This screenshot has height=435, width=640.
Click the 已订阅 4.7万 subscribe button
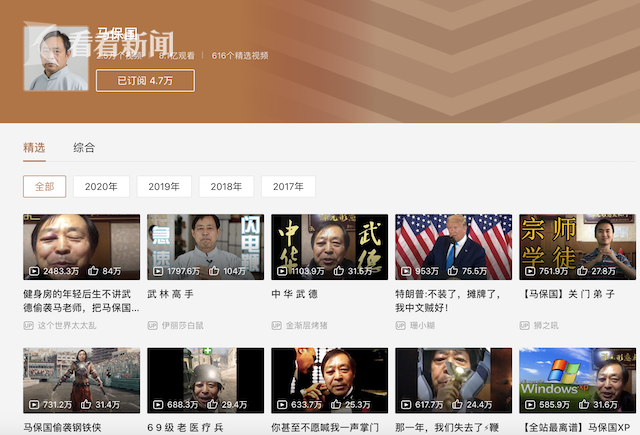tap(145, 80)
